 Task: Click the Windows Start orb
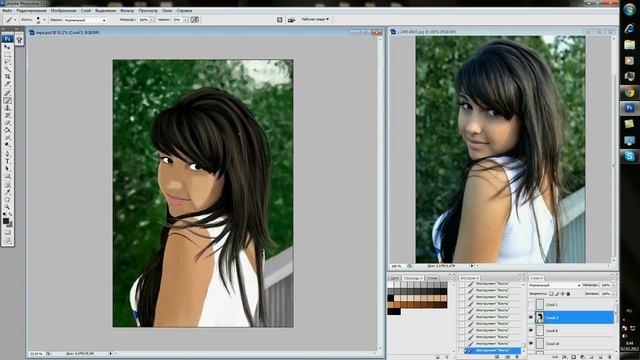click(x=629, y=9)
